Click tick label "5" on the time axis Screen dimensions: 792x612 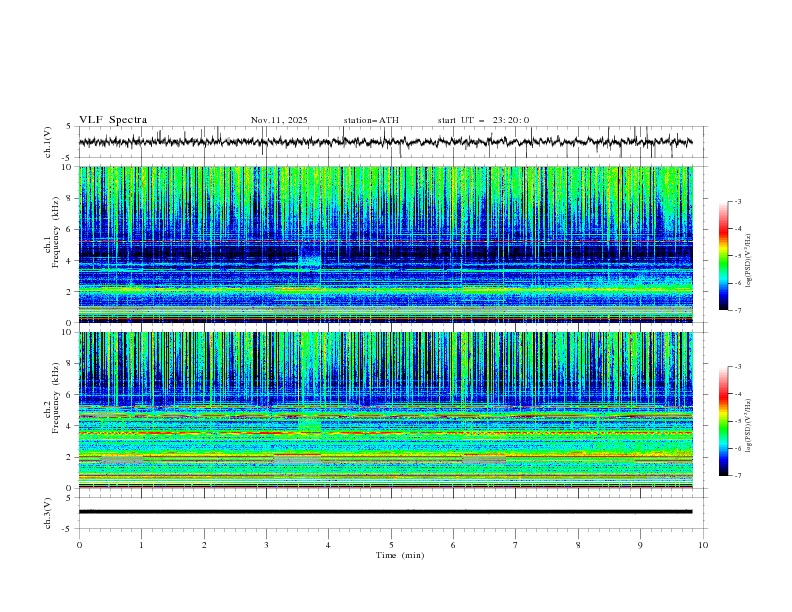click(391, 545)
